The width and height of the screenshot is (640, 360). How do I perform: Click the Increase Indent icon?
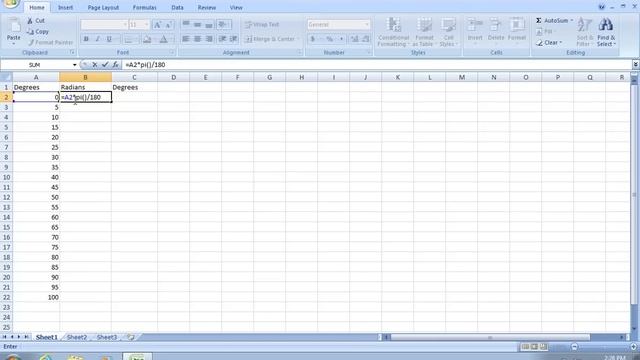pyautogui.click(x=234, y=39)
